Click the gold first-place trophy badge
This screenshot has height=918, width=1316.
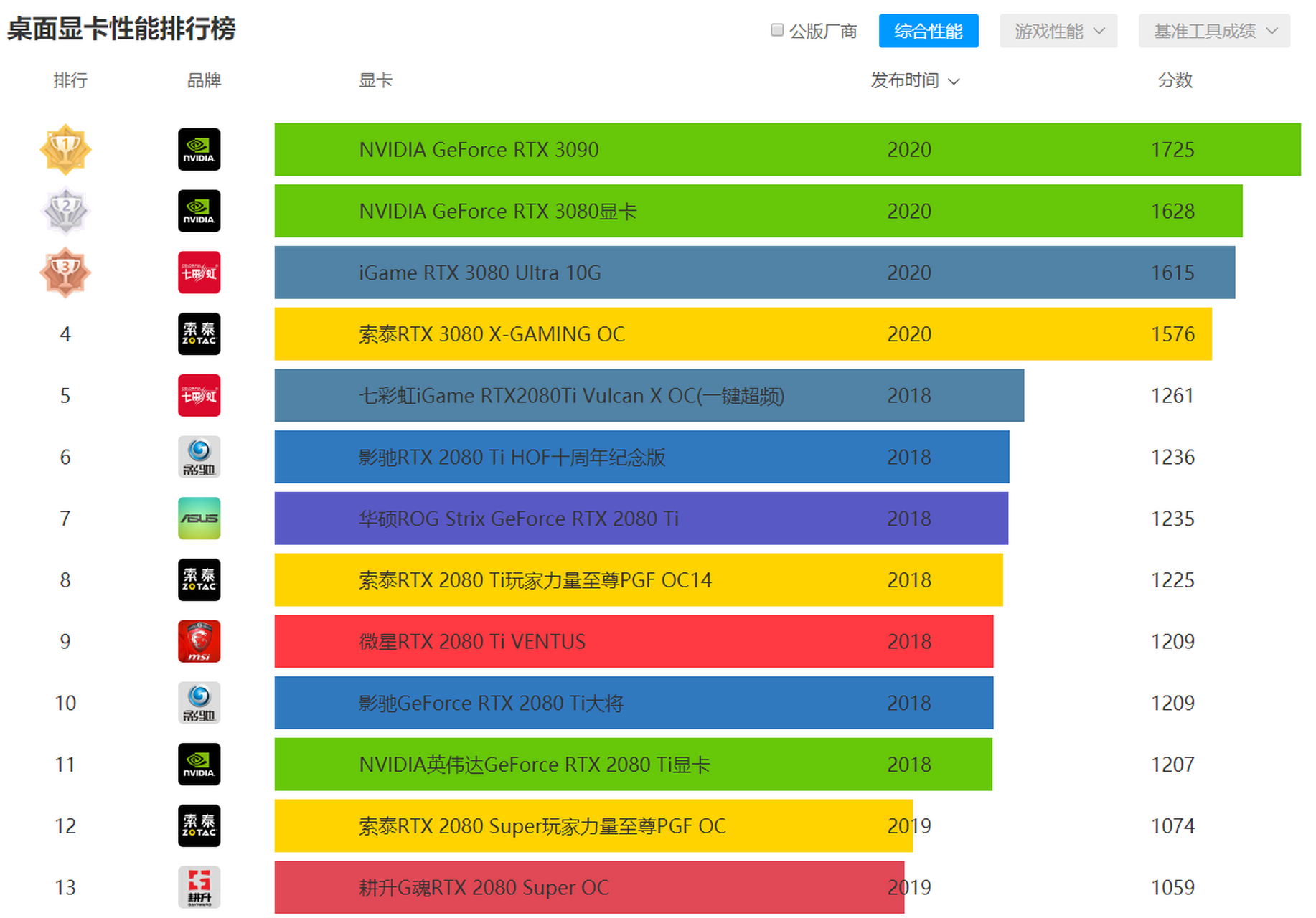[x=65, y=149]
